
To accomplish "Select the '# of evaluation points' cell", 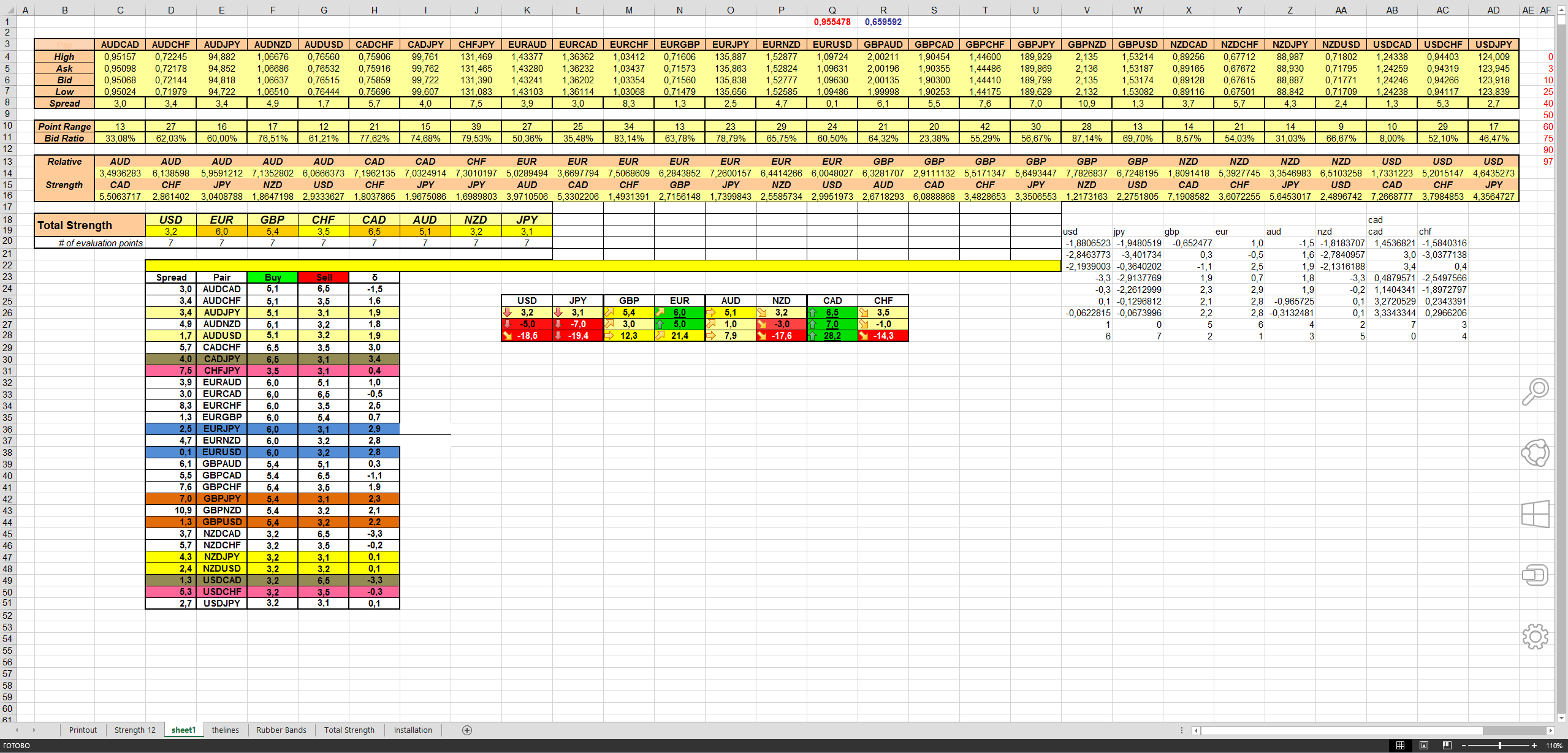I will click(x=90, y=243).
